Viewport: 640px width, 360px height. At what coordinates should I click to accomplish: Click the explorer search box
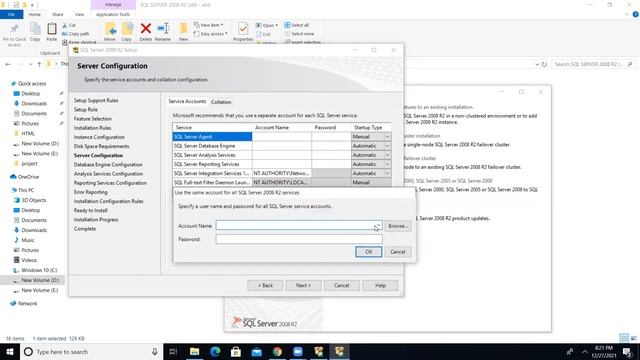click(x=593, y=64)
